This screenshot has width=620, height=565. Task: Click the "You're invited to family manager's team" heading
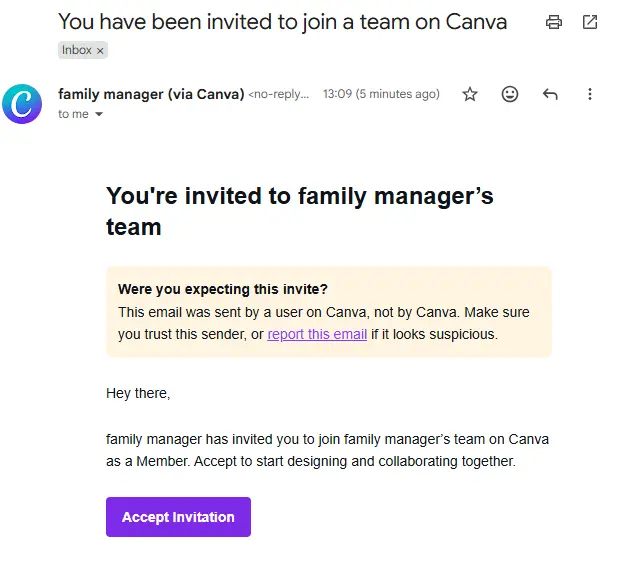[299, 211]
